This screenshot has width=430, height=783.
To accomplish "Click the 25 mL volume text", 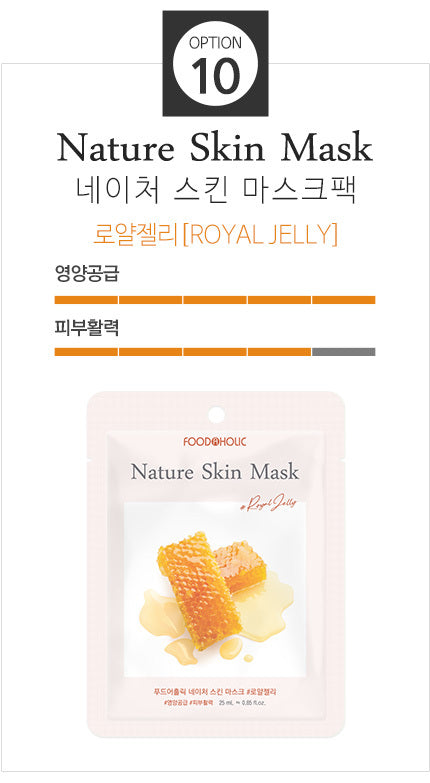I will point(227,703).
